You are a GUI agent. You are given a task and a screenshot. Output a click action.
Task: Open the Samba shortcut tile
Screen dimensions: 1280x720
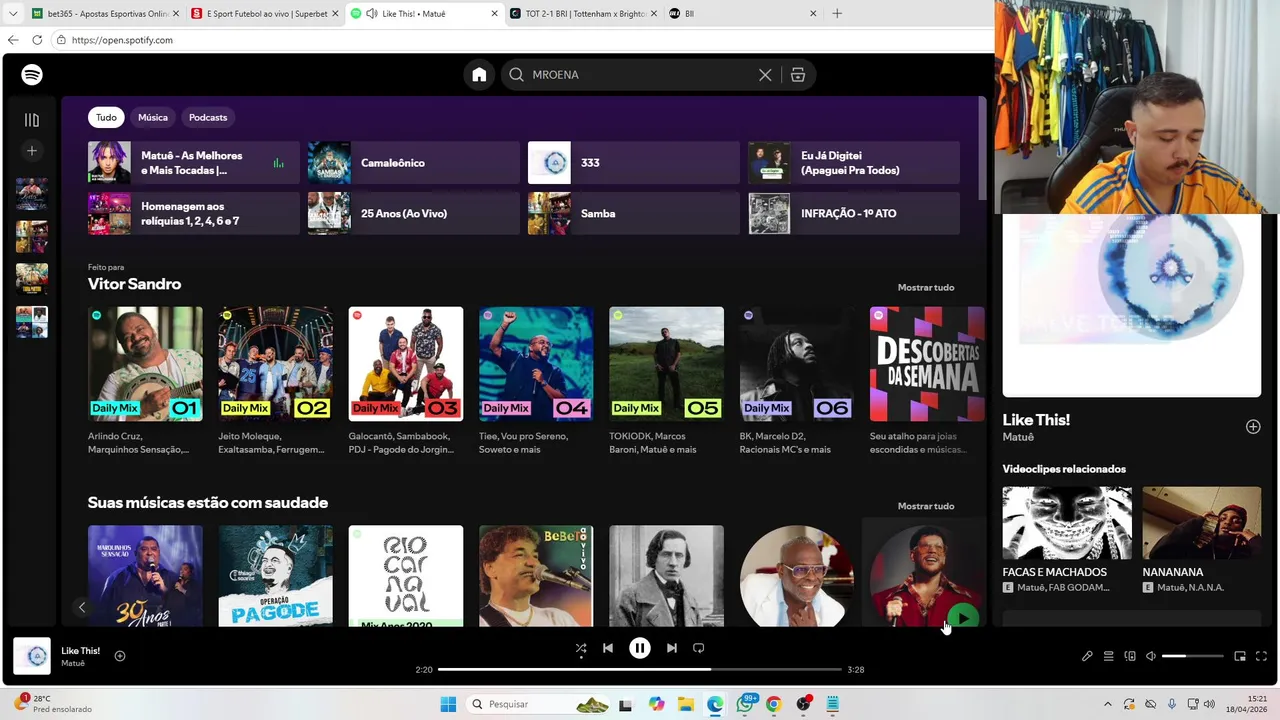pyautogui.click(x=634, y=213)
